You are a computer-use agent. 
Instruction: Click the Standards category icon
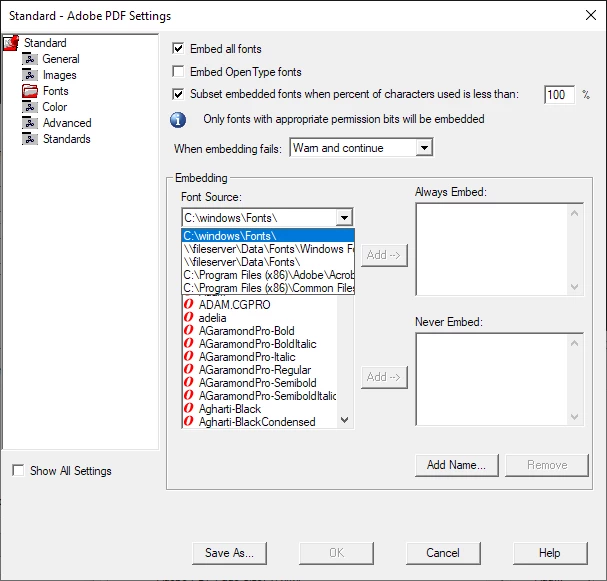pos(30,139)
